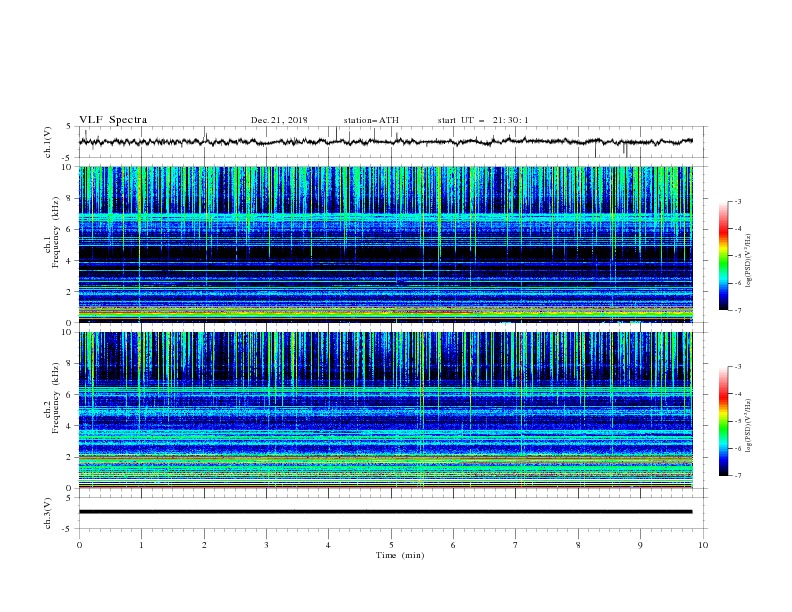Image resolution: width=792 pixels, height=612 pixels.
Task: Click the 'ch.3(V)' axis label
Action: (x=48, y=514)
